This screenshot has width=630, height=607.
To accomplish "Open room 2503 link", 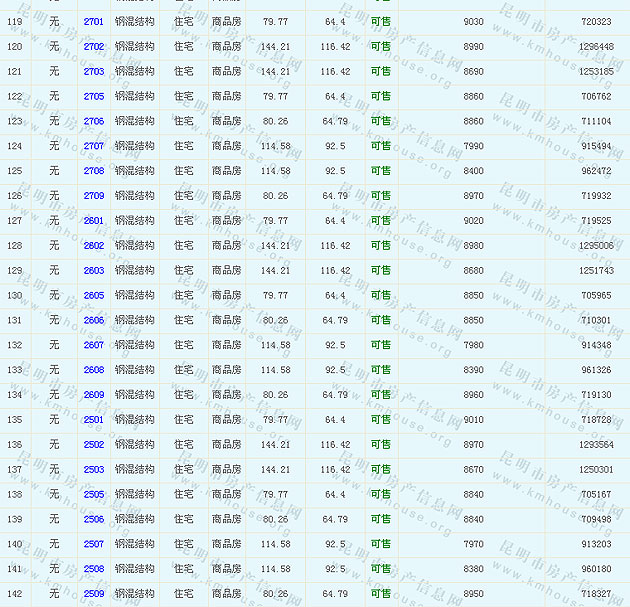I will tap(93, 470).
